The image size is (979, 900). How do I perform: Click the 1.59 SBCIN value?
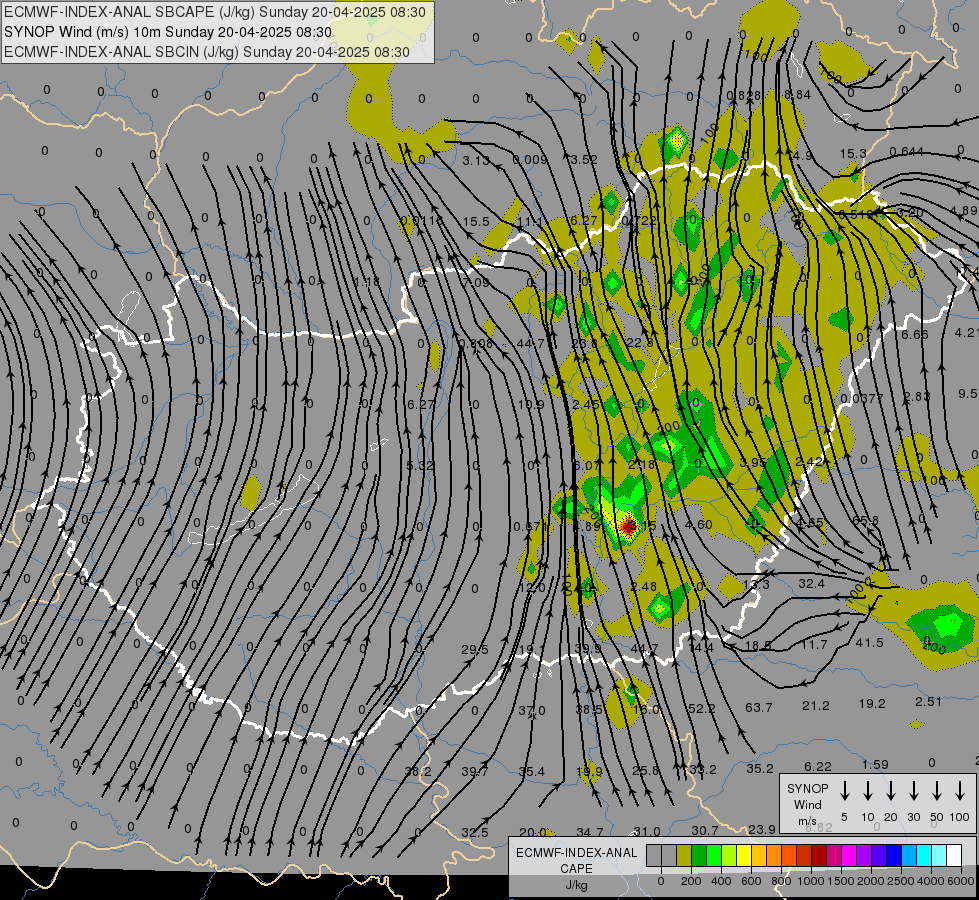(x=875, y=765)
